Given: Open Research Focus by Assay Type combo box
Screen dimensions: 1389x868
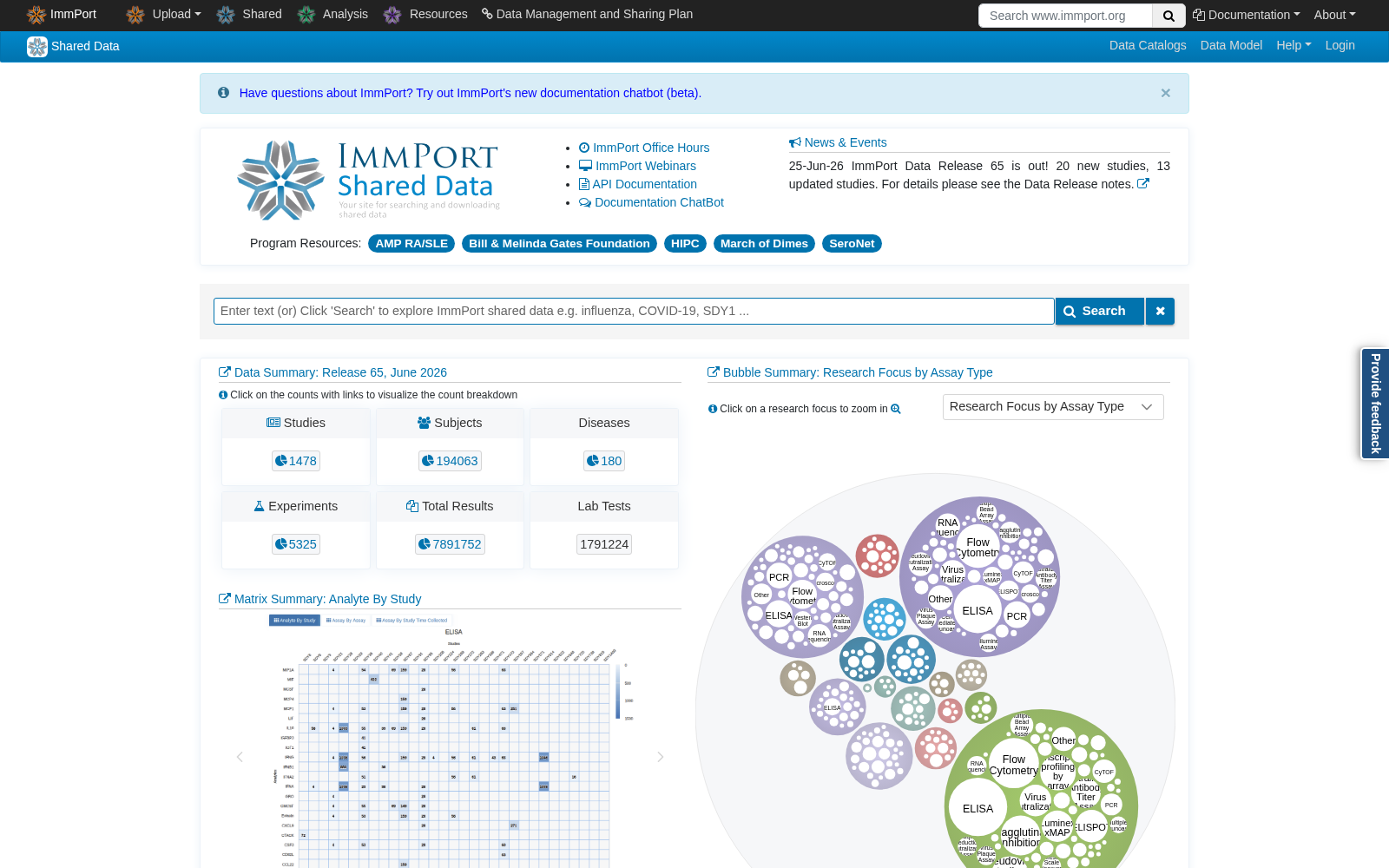Looking at the screenshot, I should [x=1053, y=407].
